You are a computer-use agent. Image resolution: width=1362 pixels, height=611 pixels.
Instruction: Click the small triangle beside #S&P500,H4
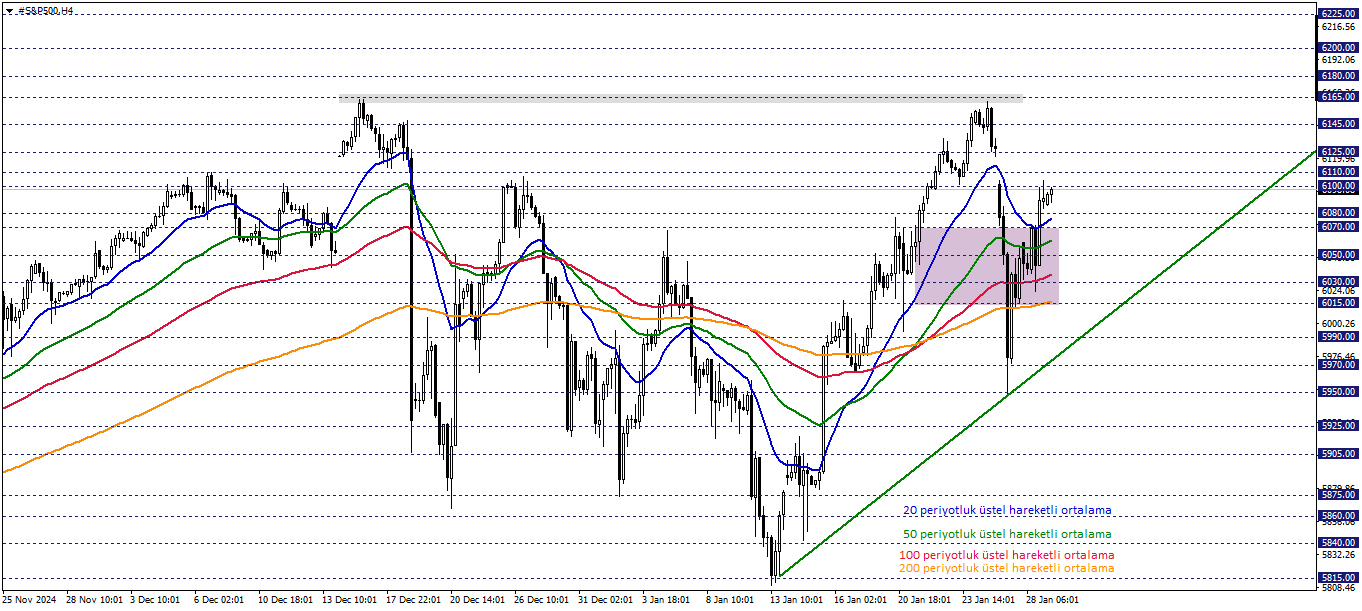pyautogui.click(x=7, y=9)
